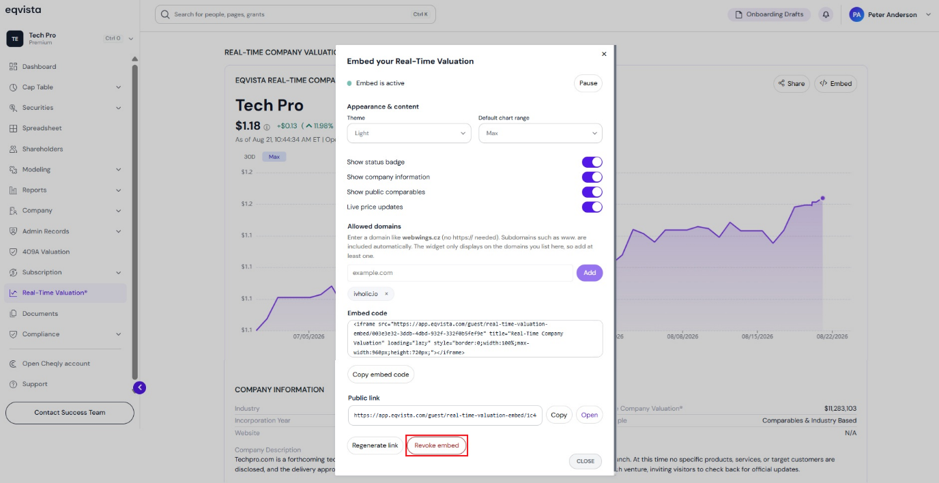Add the entered domain
The image size is (939, 483).
(x=589, y=273)
